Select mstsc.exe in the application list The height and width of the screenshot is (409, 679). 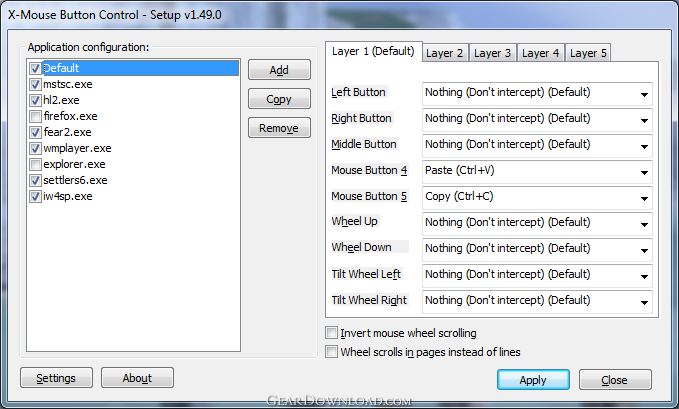click(x=68, y=84)
